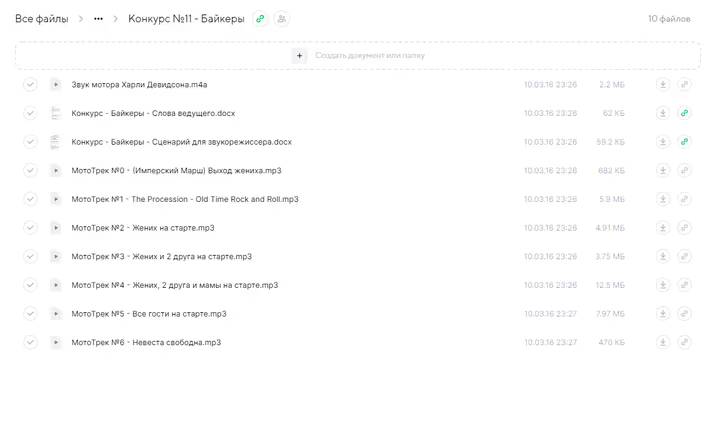Select checkbox for МотоТрек №3
This screenshot has width=709, height=436.
(x=30, y=256)
